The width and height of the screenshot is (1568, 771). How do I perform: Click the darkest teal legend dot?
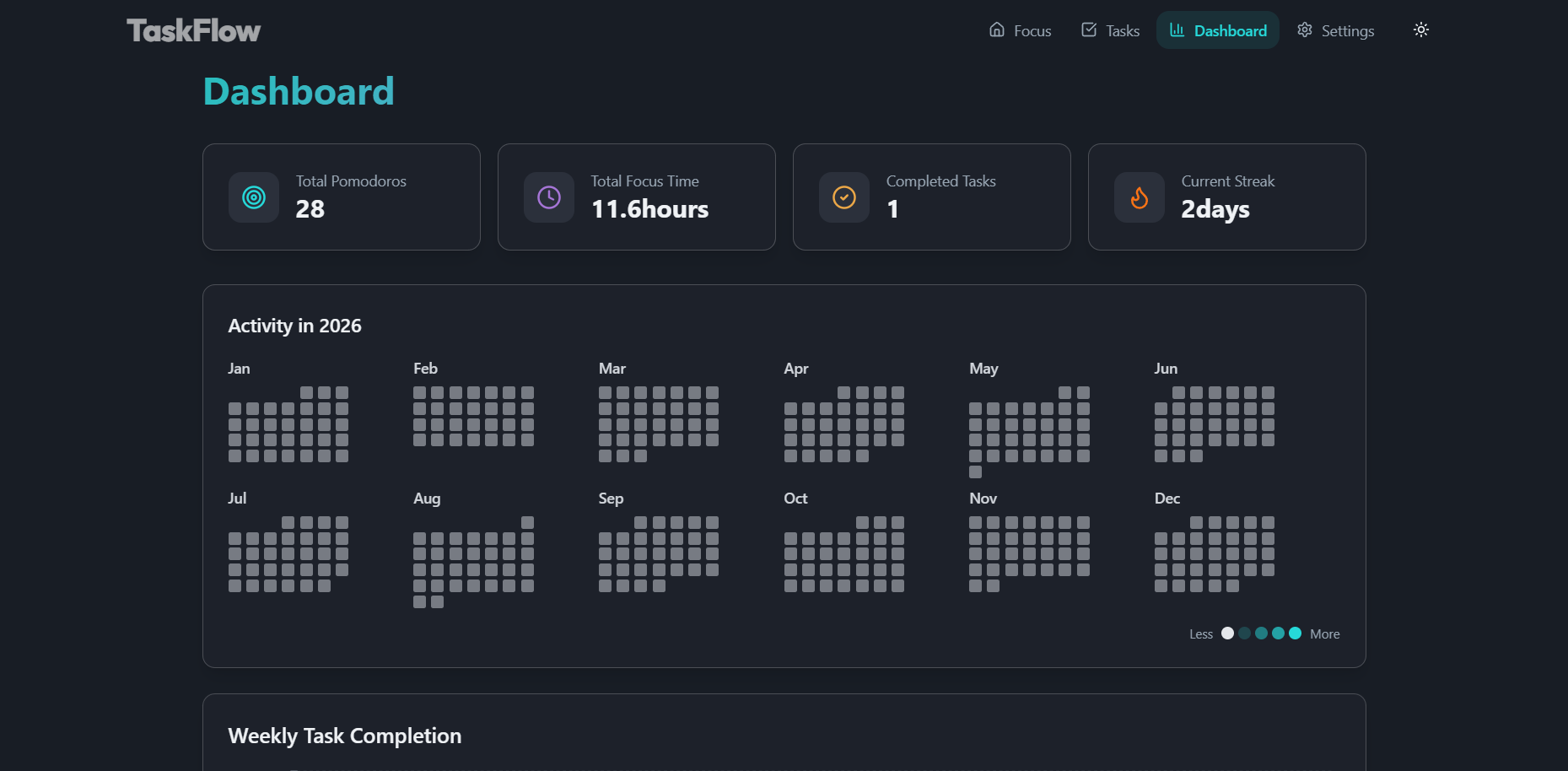pyautogui.click(x=1244, y=634)
